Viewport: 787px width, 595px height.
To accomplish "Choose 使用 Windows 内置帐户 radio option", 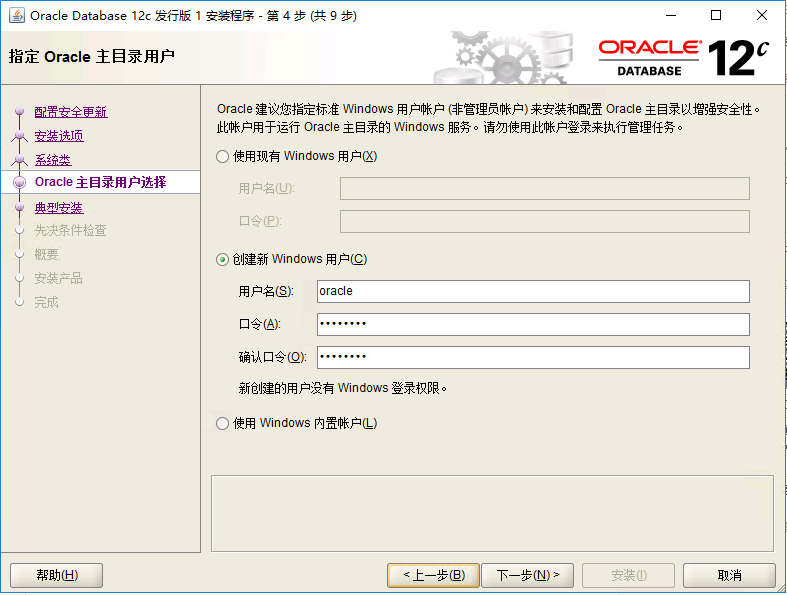I will tap(222, 423).
